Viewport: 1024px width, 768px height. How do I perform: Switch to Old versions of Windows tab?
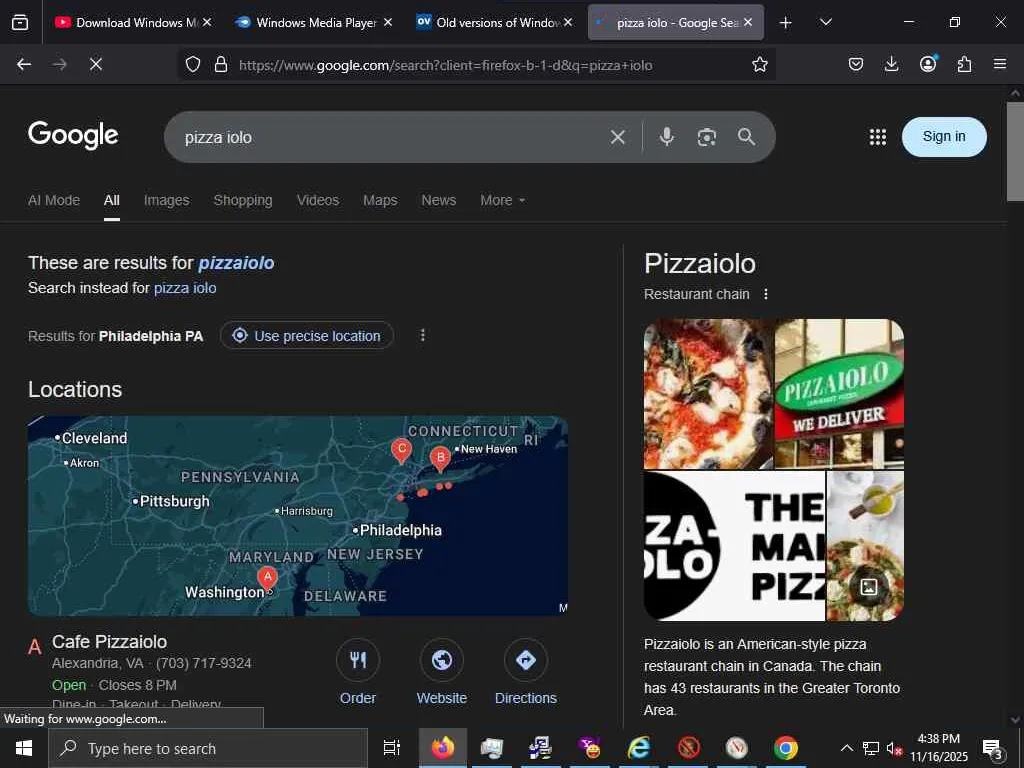click(x=496, y=22)
